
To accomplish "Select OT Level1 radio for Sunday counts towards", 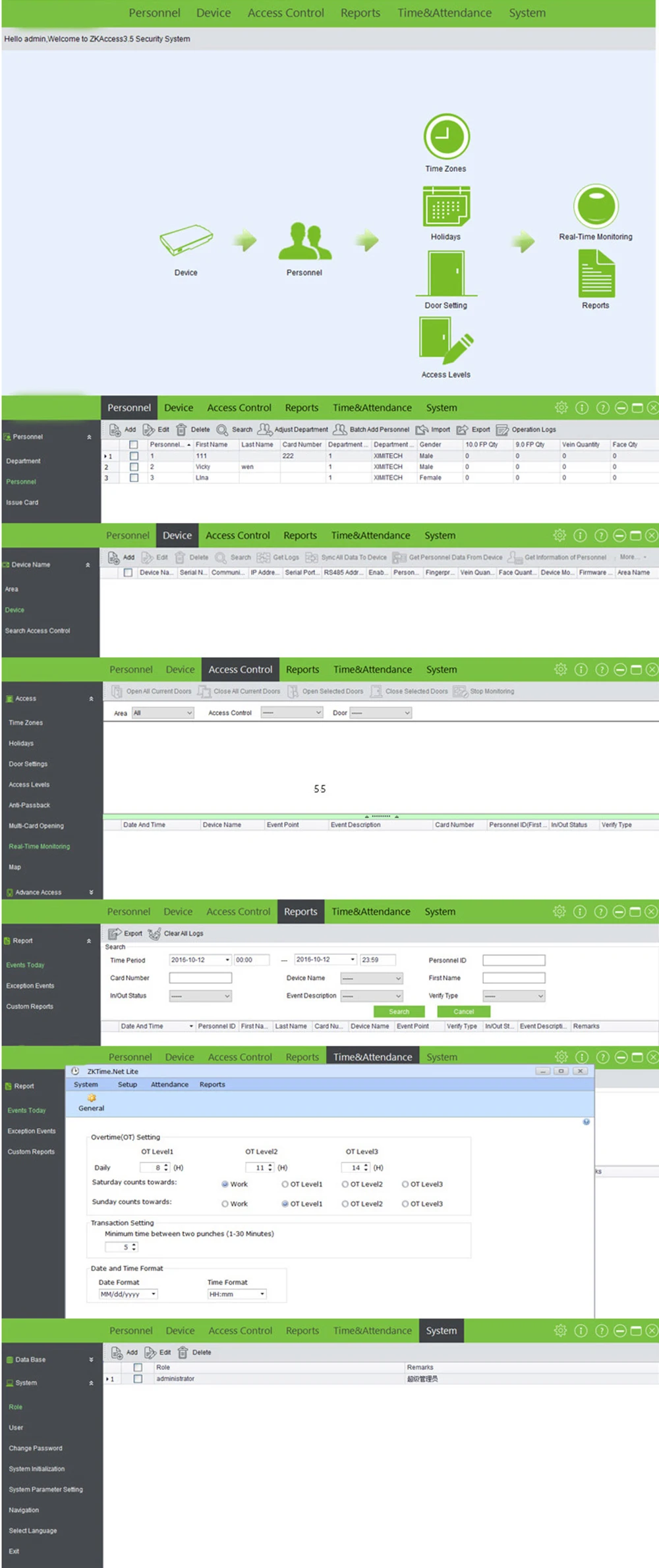I will pos(285,1204).
